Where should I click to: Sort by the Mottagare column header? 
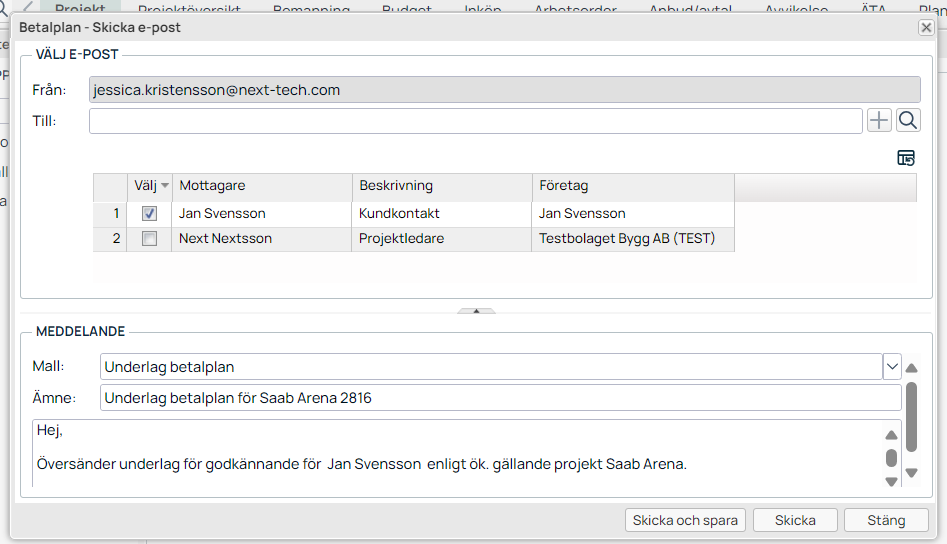(262, 186)
